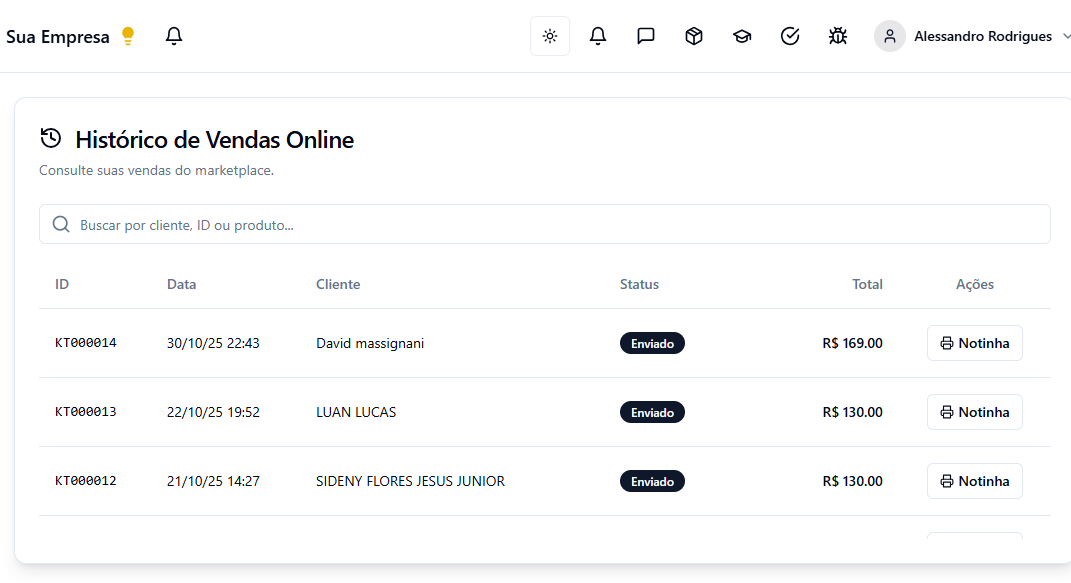Open the chat message bubble icon
1071x583 pixels.
click(645, 35)
